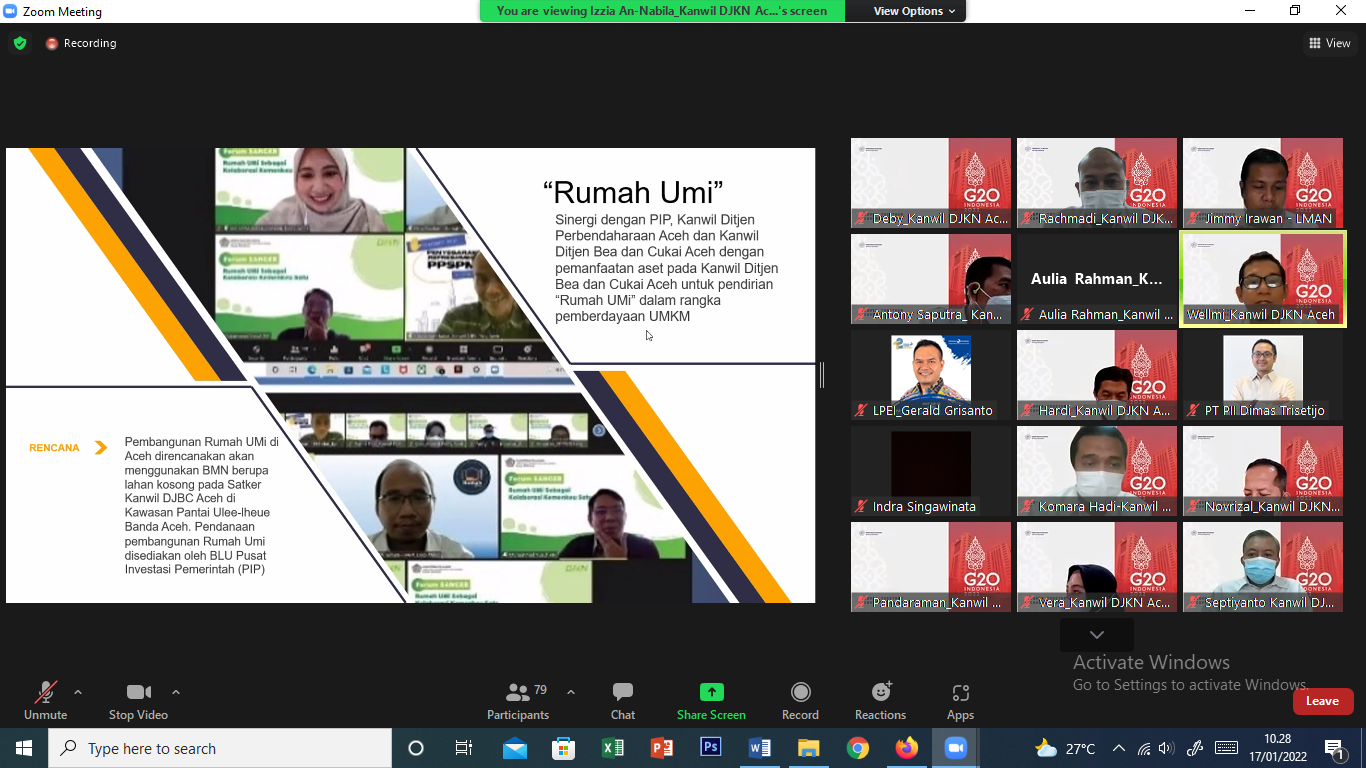Viewport: 1366px width, 768px height.
Task: Open the View Options dropdown
Action: [914, 11]
